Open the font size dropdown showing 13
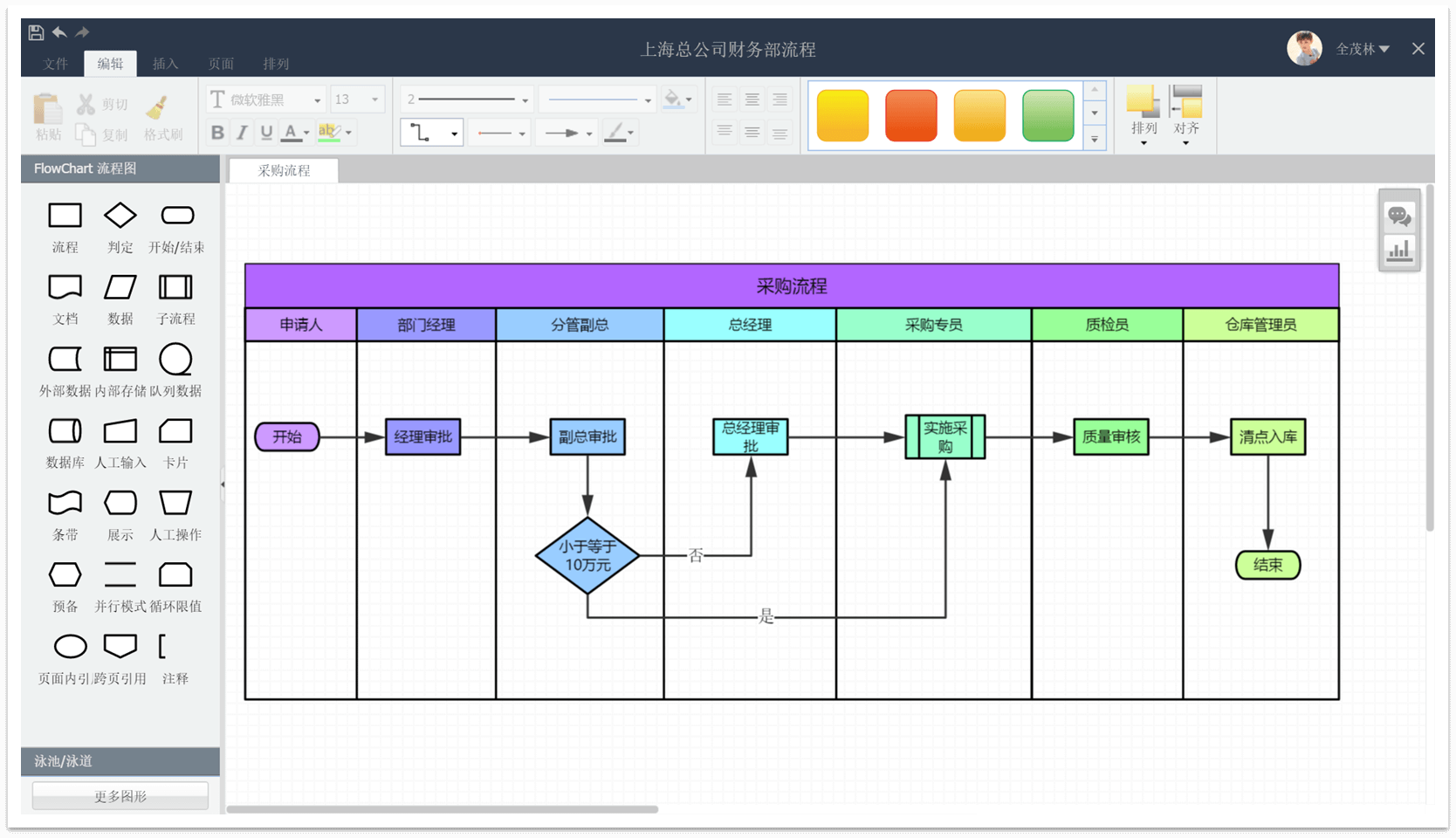Image resolution: width=1456 pixels, height=838 pixels. point(375,99)
